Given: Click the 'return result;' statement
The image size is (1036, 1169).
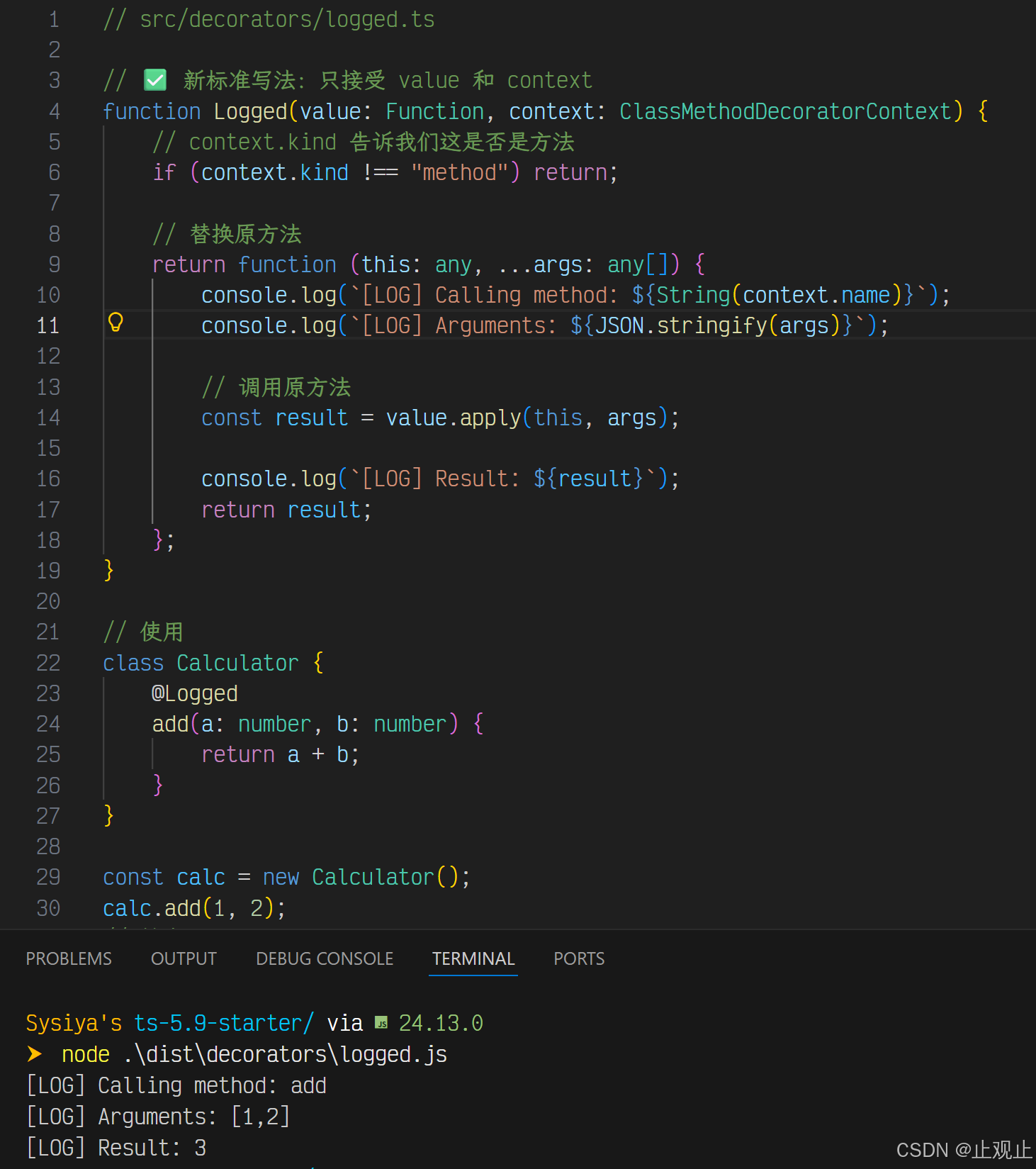Looking at the screenshot, I should tap(287, 510).
